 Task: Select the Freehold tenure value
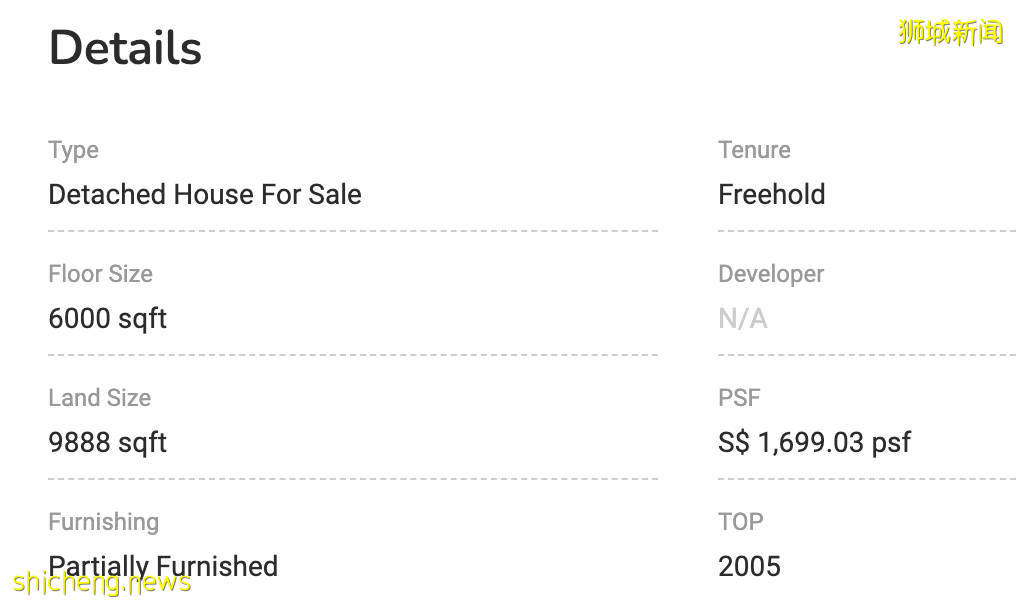(771, 194)
